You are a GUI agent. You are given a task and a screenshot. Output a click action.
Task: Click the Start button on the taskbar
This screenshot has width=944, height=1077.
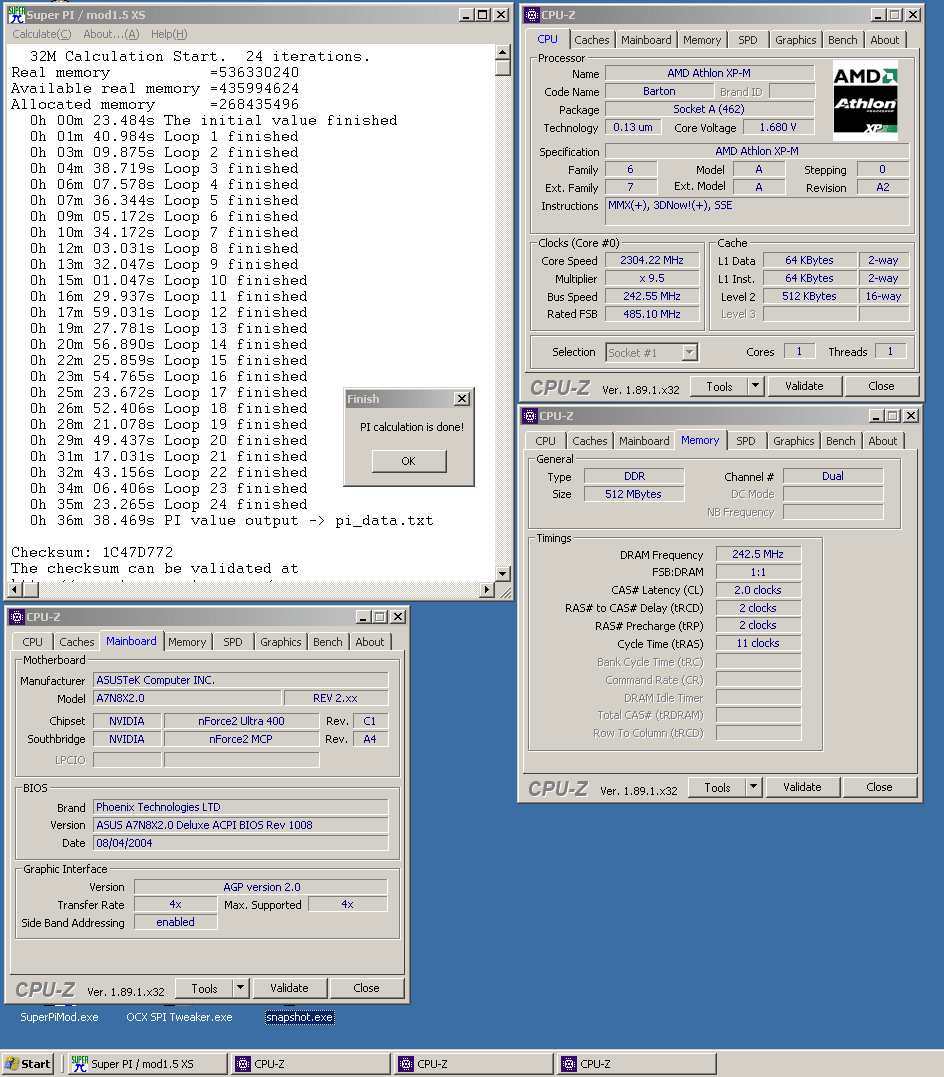coord(28,1064)
